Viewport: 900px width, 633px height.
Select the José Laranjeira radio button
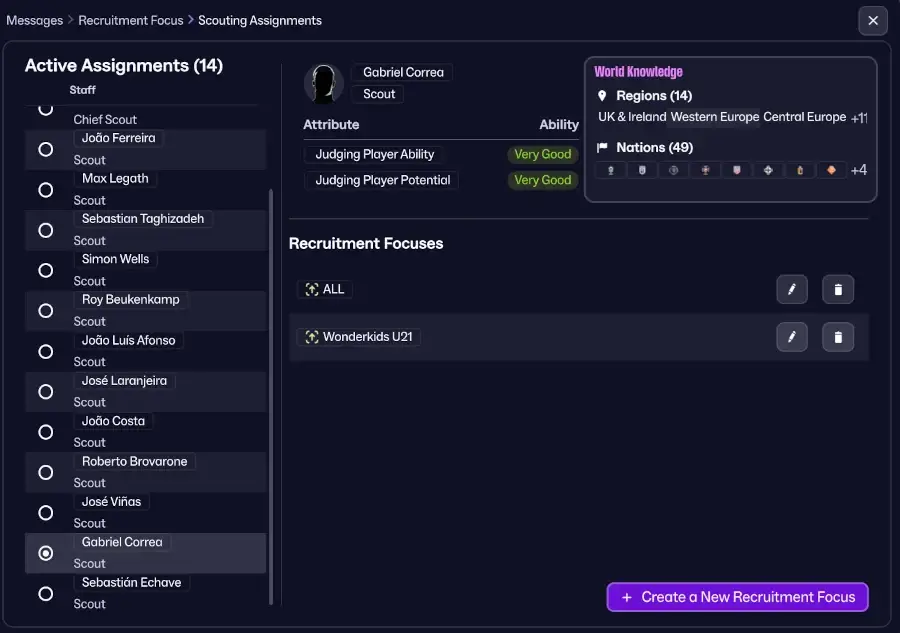[45, 391]
